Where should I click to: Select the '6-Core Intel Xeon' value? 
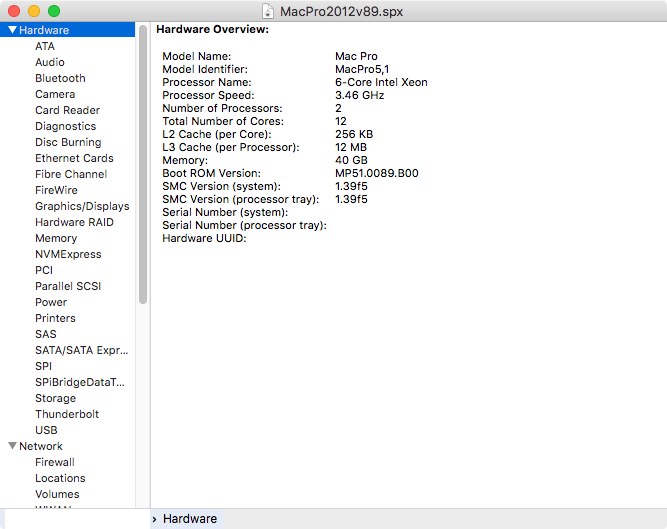[381, 82]
